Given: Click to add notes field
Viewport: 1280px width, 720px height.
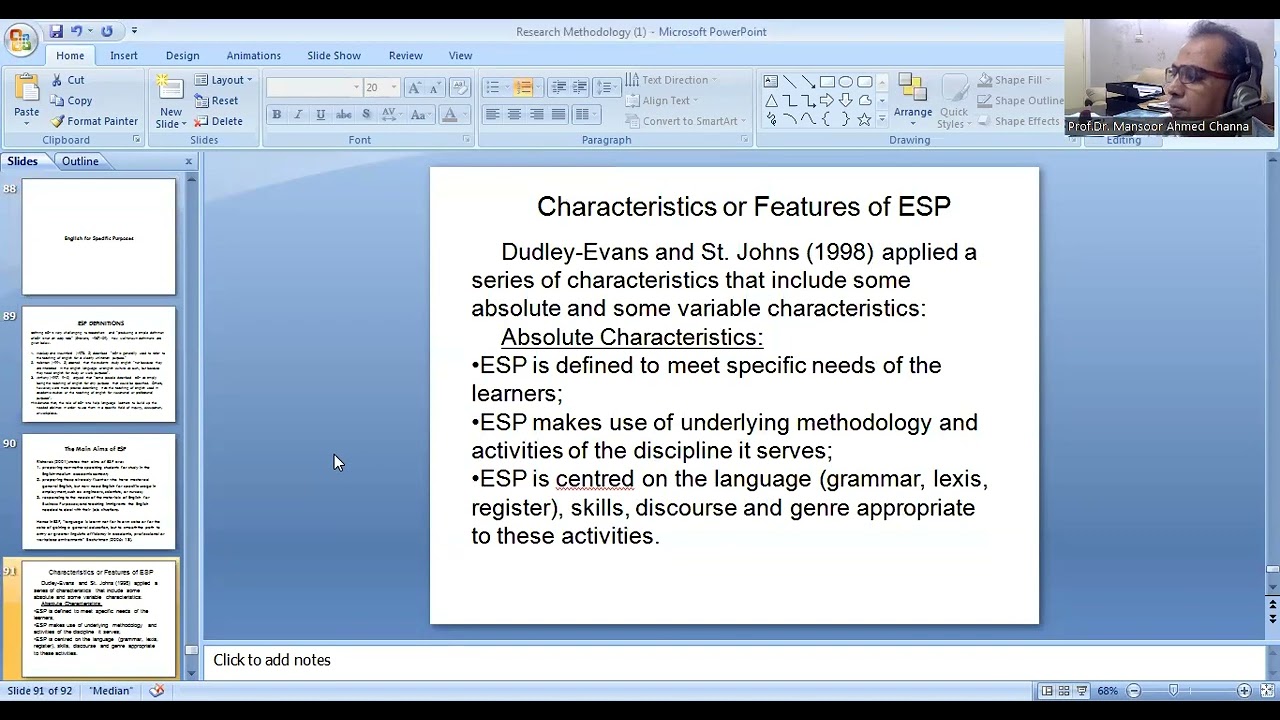Looking at the screenshot, I should (735, 660).
